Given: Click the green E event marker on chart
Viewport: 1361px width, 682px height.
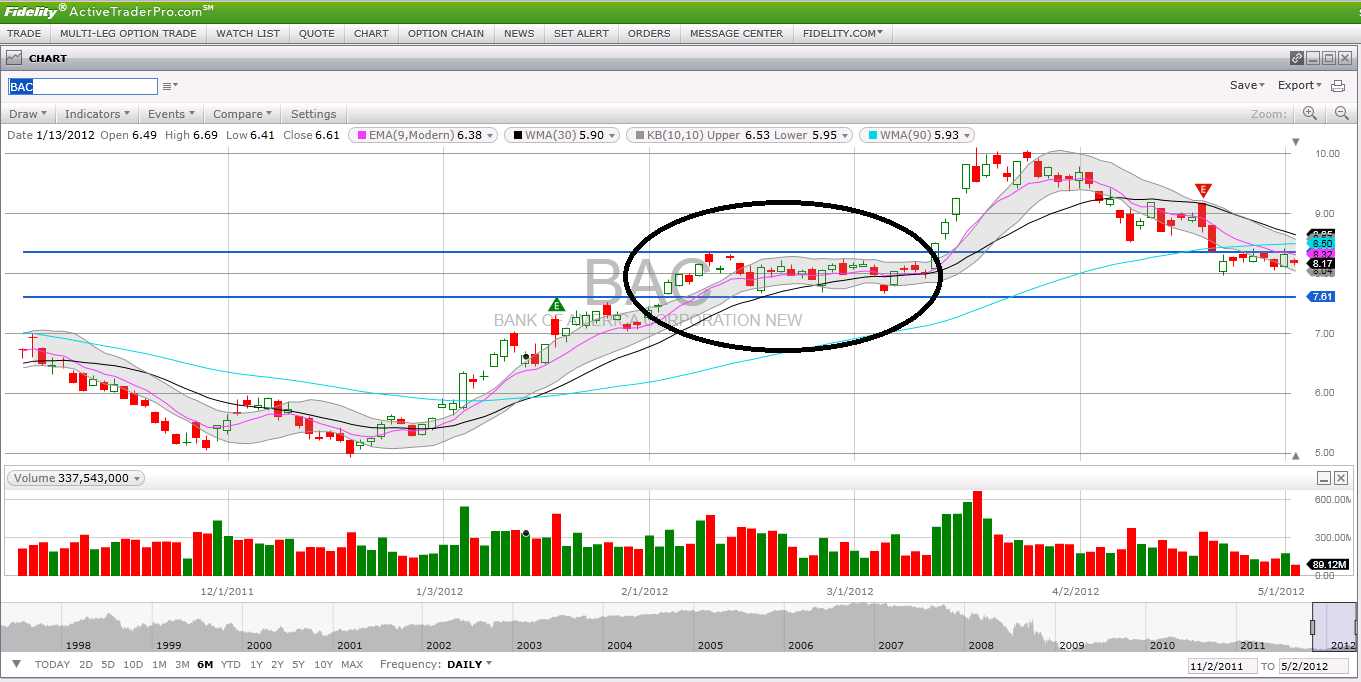Looking at the screenshot, I should pos(557,304).
